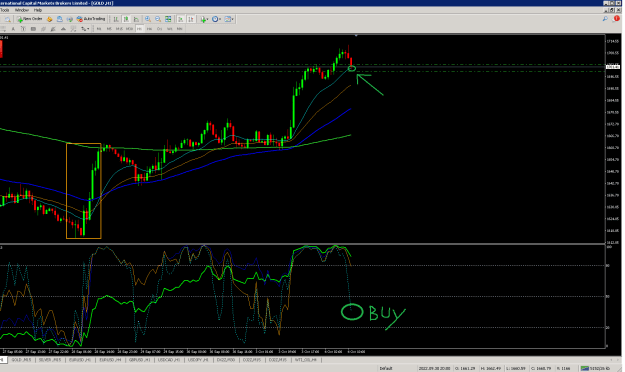This screenshot has height=372, width=625.
Task: Switch to the EURUSD,H1 chart tab
Action: coord(80,360)
